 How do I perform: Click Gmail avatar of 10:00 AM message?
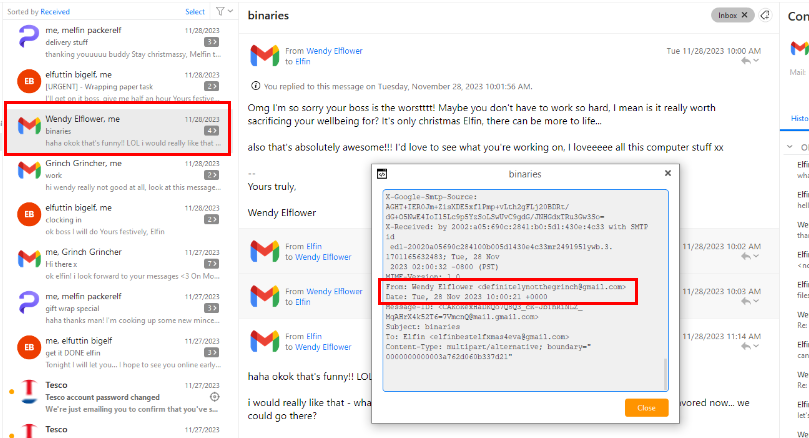click(x=265, y=56)
